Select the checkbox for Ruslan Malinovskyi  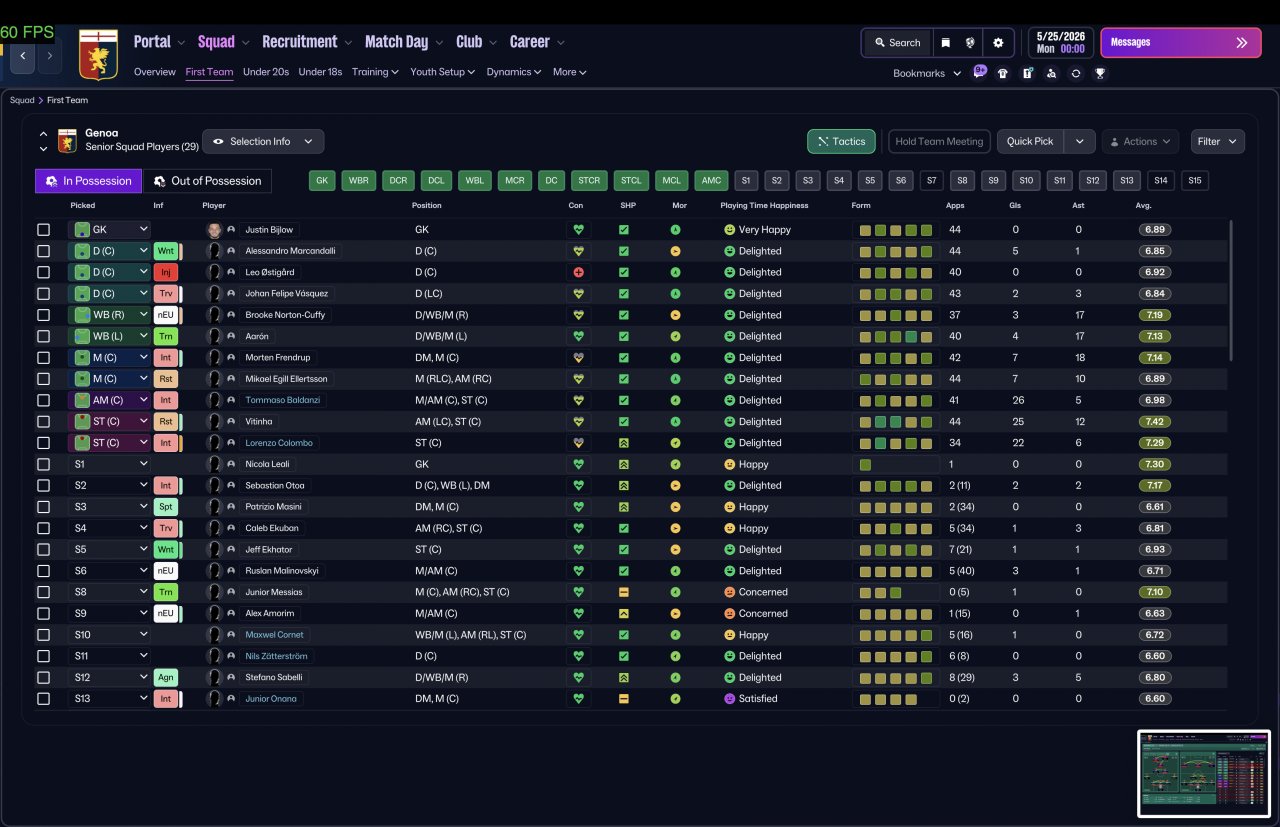click(x=43, y=571)
